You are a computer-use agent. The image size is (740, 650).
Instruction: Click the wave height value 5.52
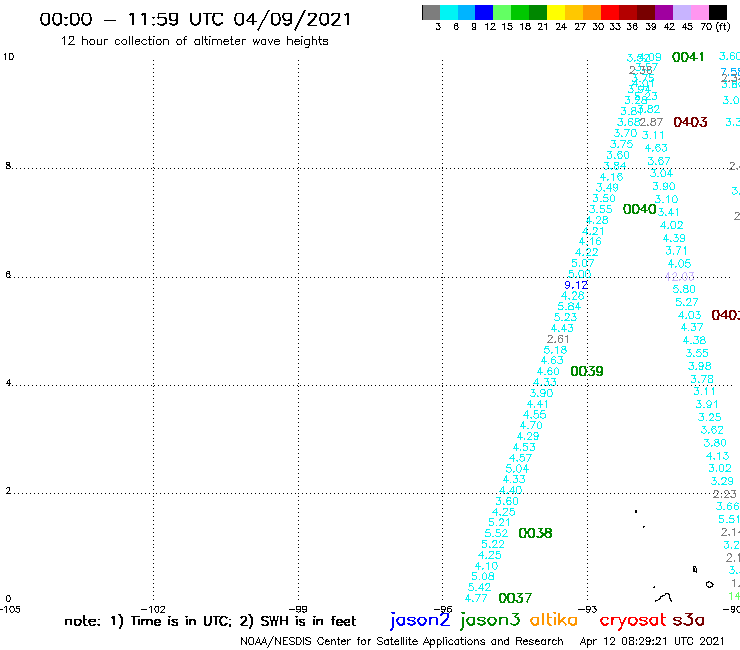(x=496, y=533)
